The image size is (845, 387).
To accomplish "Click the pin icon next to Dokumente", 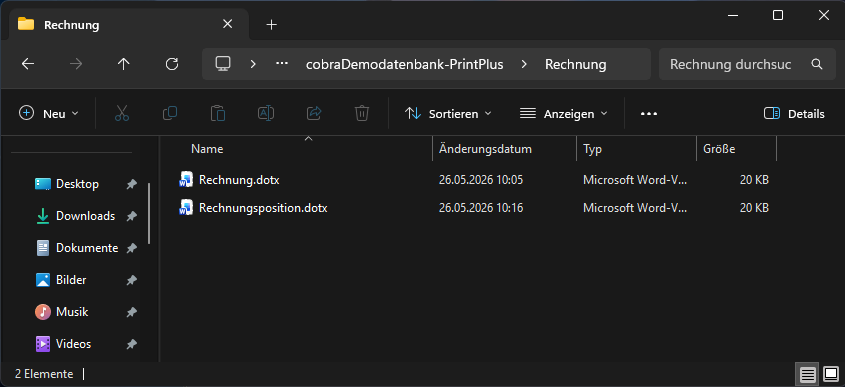I will (x=131, y=248).
